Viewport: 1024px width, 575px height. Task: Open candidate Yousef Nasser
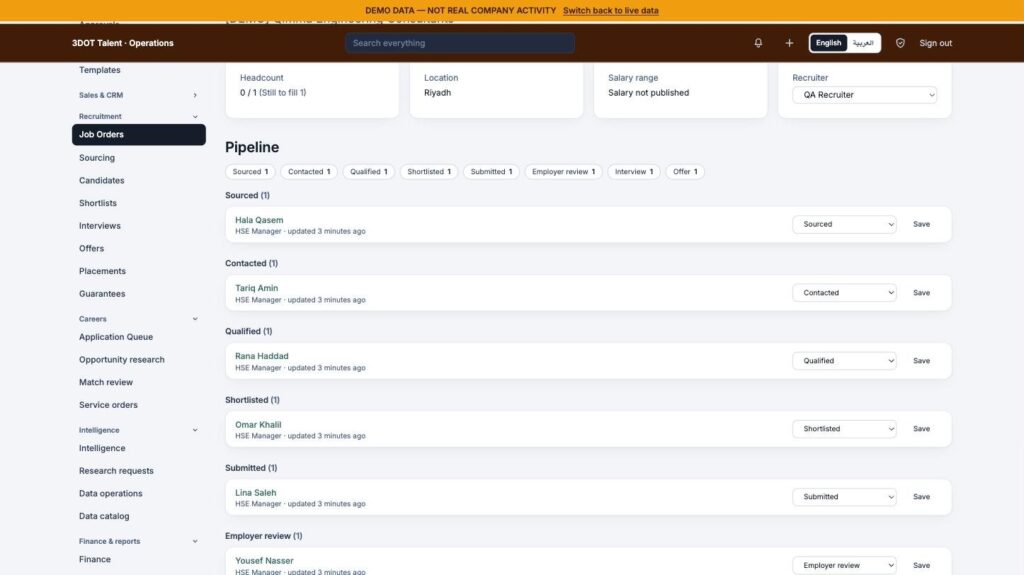pos(264,561)
